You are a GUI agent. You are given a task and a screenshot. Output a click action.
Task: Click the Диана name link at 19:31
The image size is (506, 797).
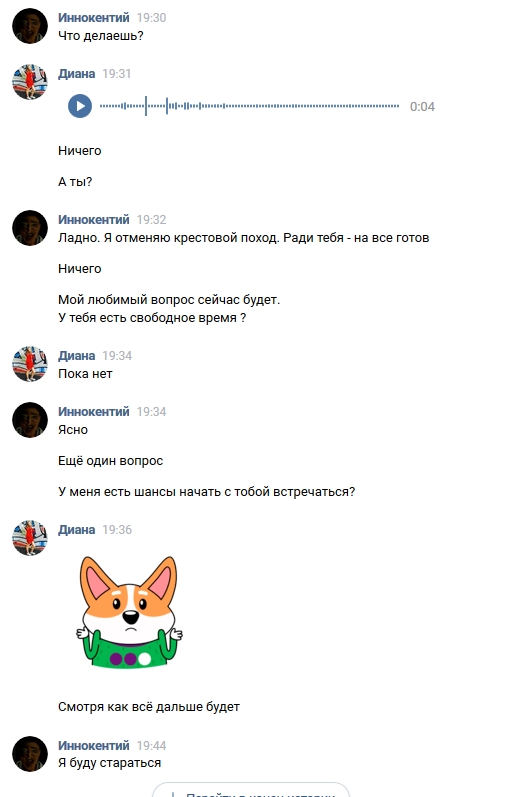76,73
